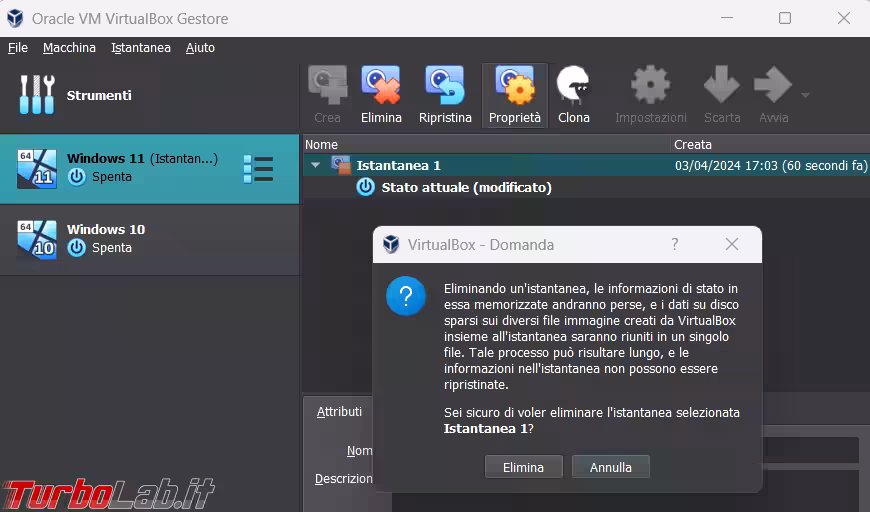Collapse the Istantanea 1 tree node
Image resolution: width=870 pixels, height=512 pixels.
click(x=316, y=165)
